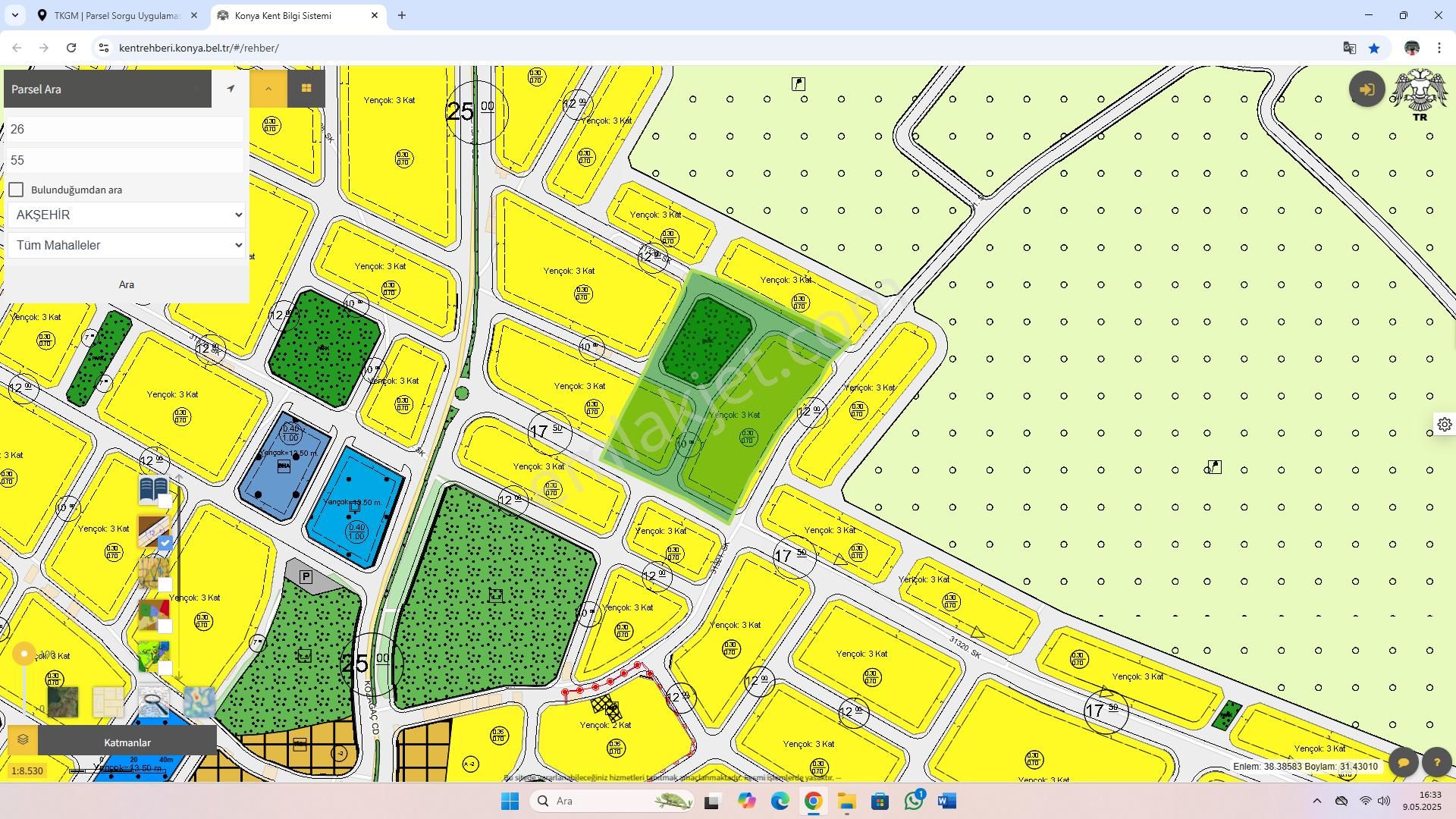Open the settings gear on the map's right edge
1456x819 pixels.
pos(1445,425)
